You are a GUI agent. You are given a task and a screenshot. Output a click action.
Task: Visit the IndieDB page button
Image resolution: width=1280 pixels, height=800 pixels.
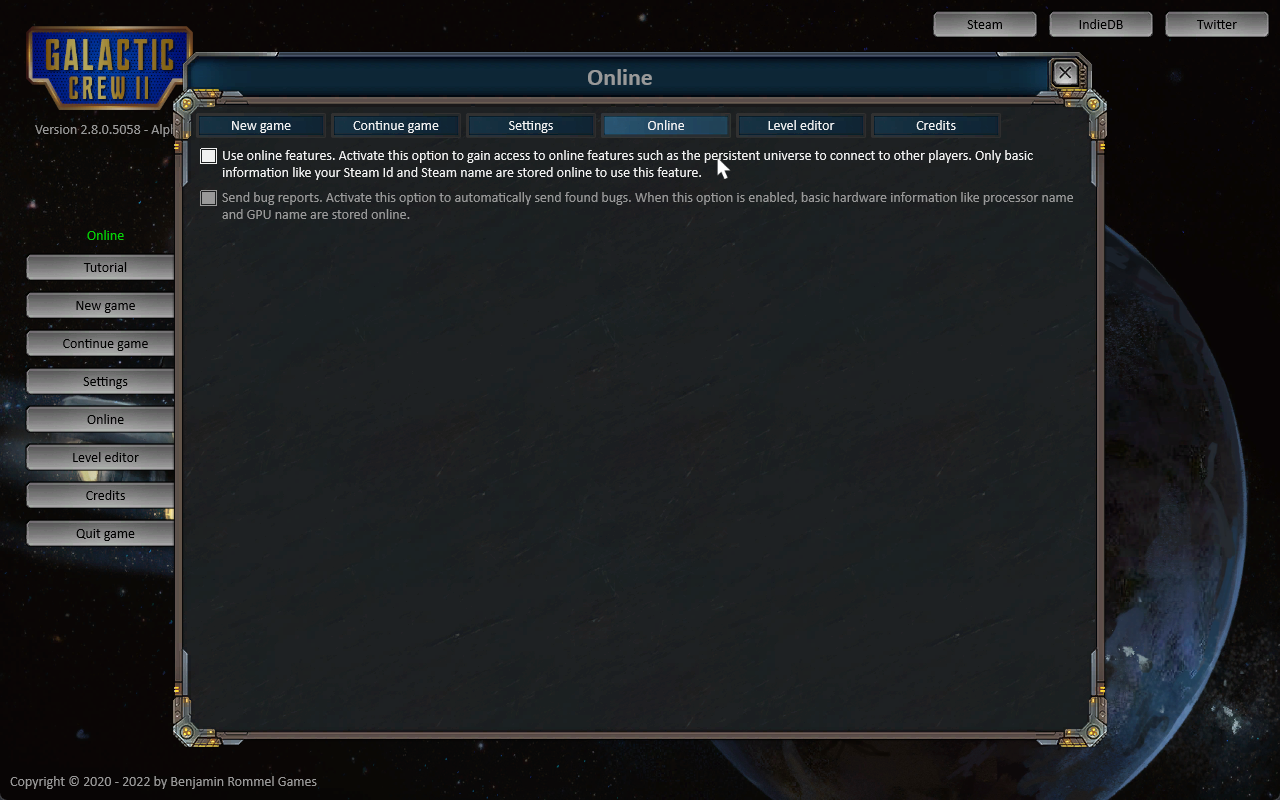(x=1101, y=24)
